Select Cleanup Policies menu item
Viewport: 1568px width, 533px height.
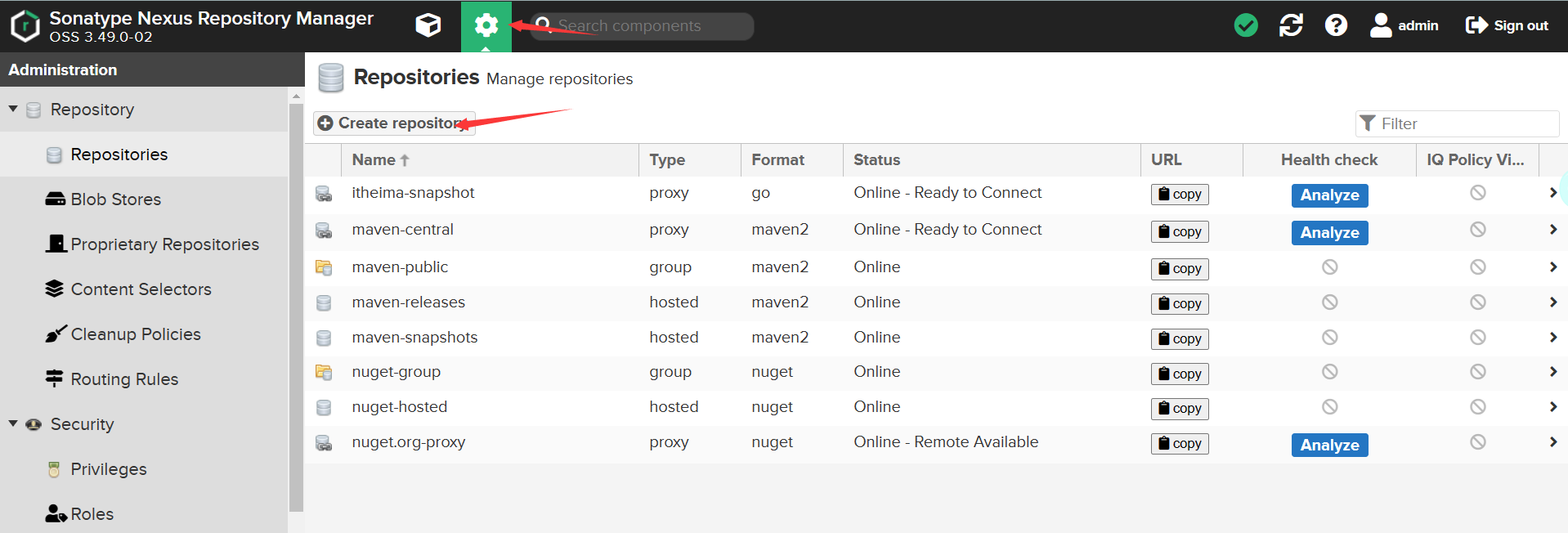[x=135, y=334]
